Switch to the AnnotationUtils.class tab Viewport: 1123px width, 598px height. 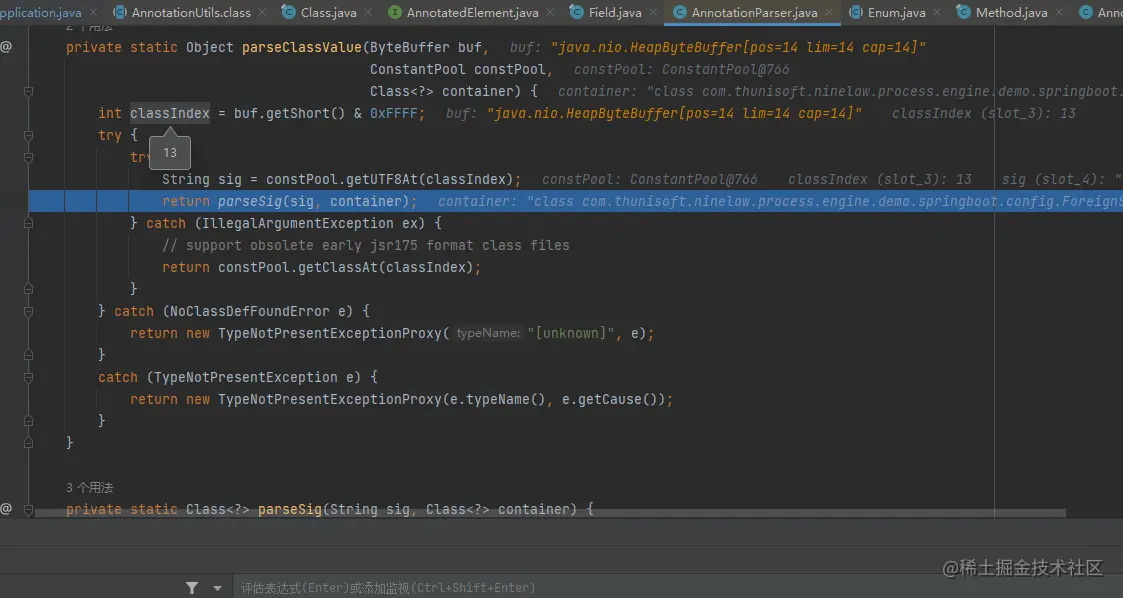[x=191, y=12]
